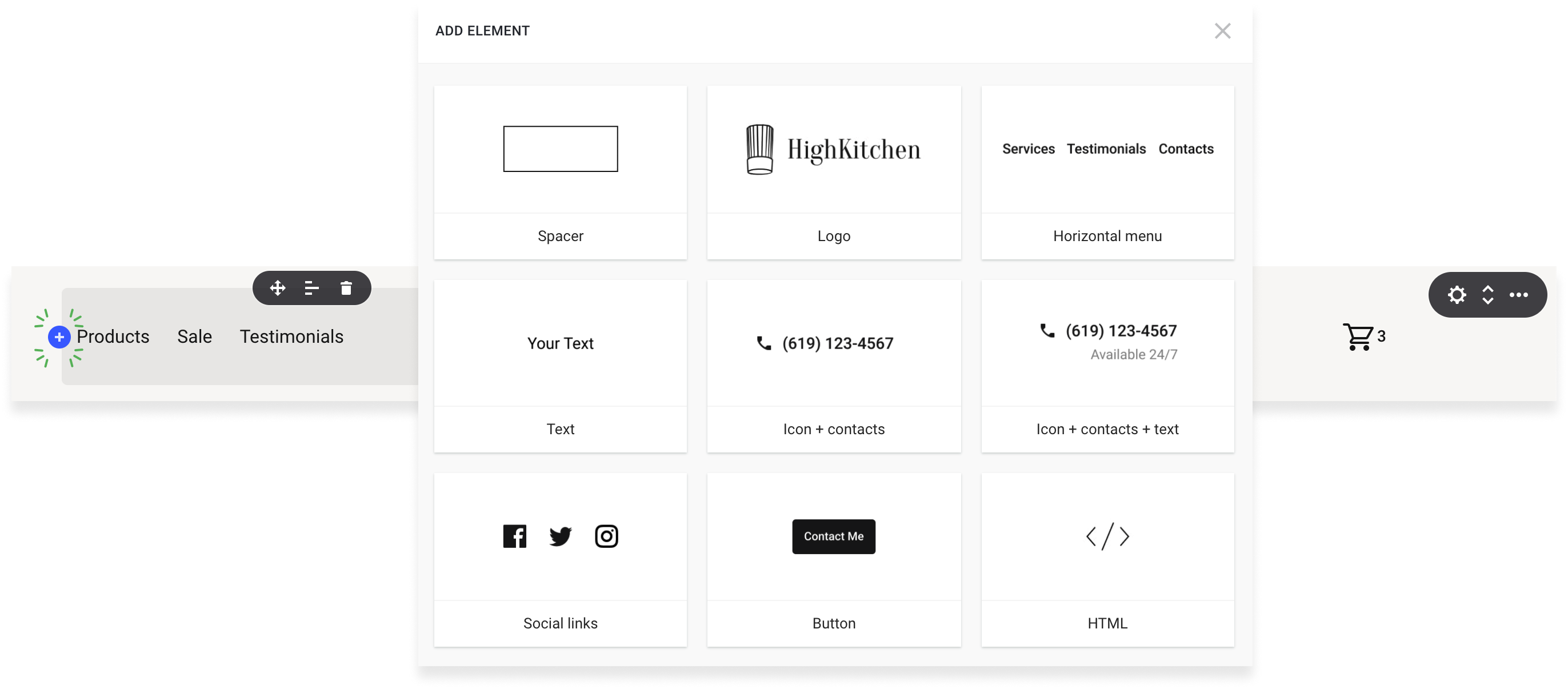
Task: Open block settings via gear icon
Action: 1457,295
